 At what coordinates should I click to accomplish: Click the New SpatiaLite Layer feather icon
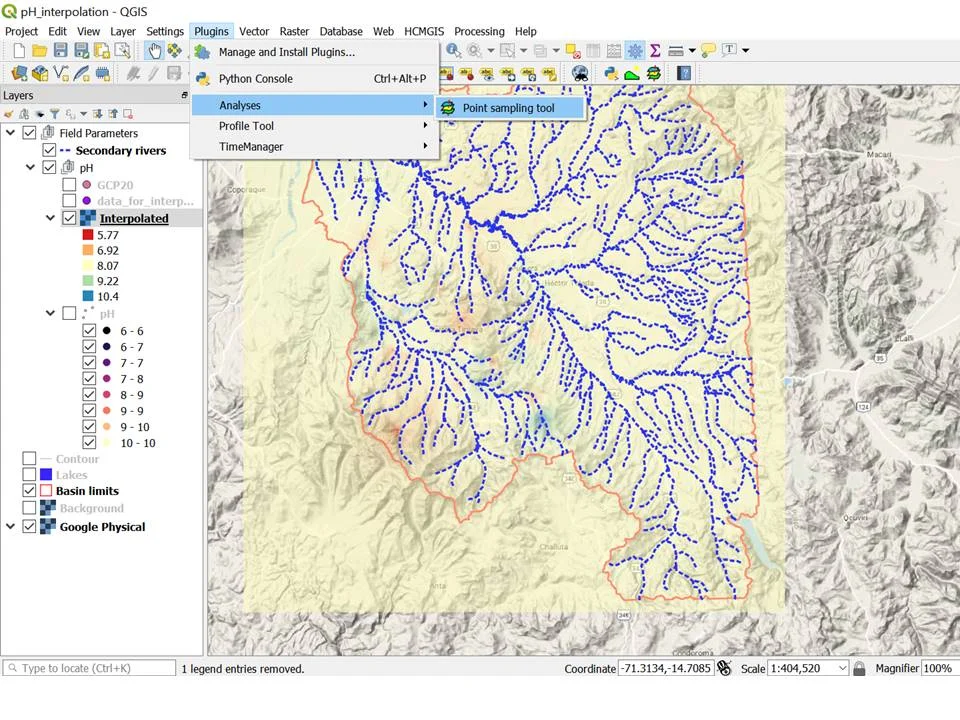[x=81, y=73]
